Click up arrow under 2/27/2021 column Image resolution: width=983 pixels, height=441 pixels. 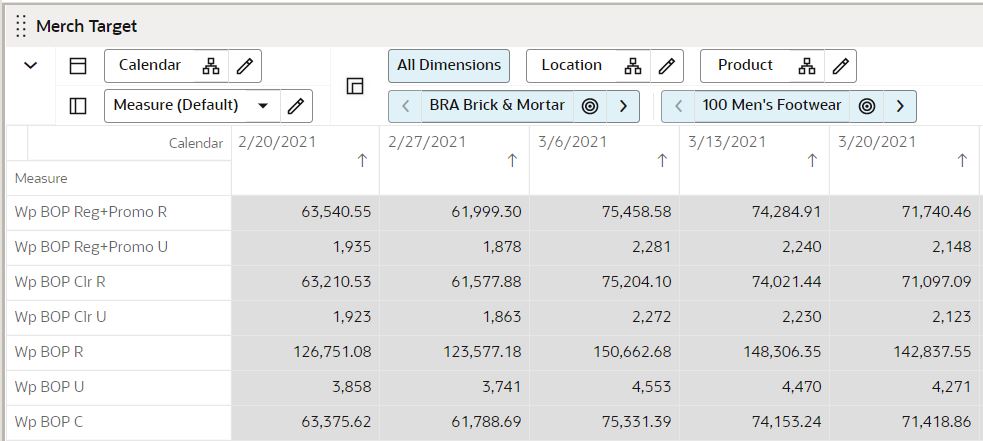[x=512, y=161]
